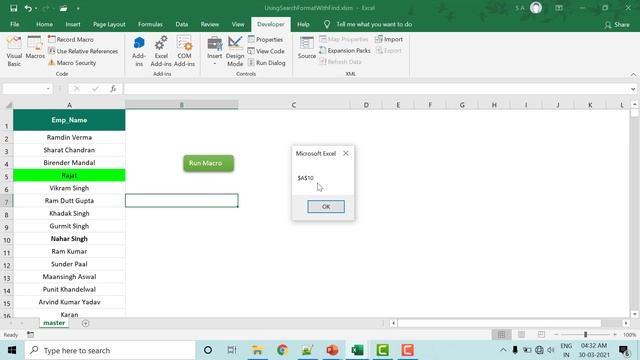Toggle Use Relative References
Viewport: 640px width, 360px height.
83,51
